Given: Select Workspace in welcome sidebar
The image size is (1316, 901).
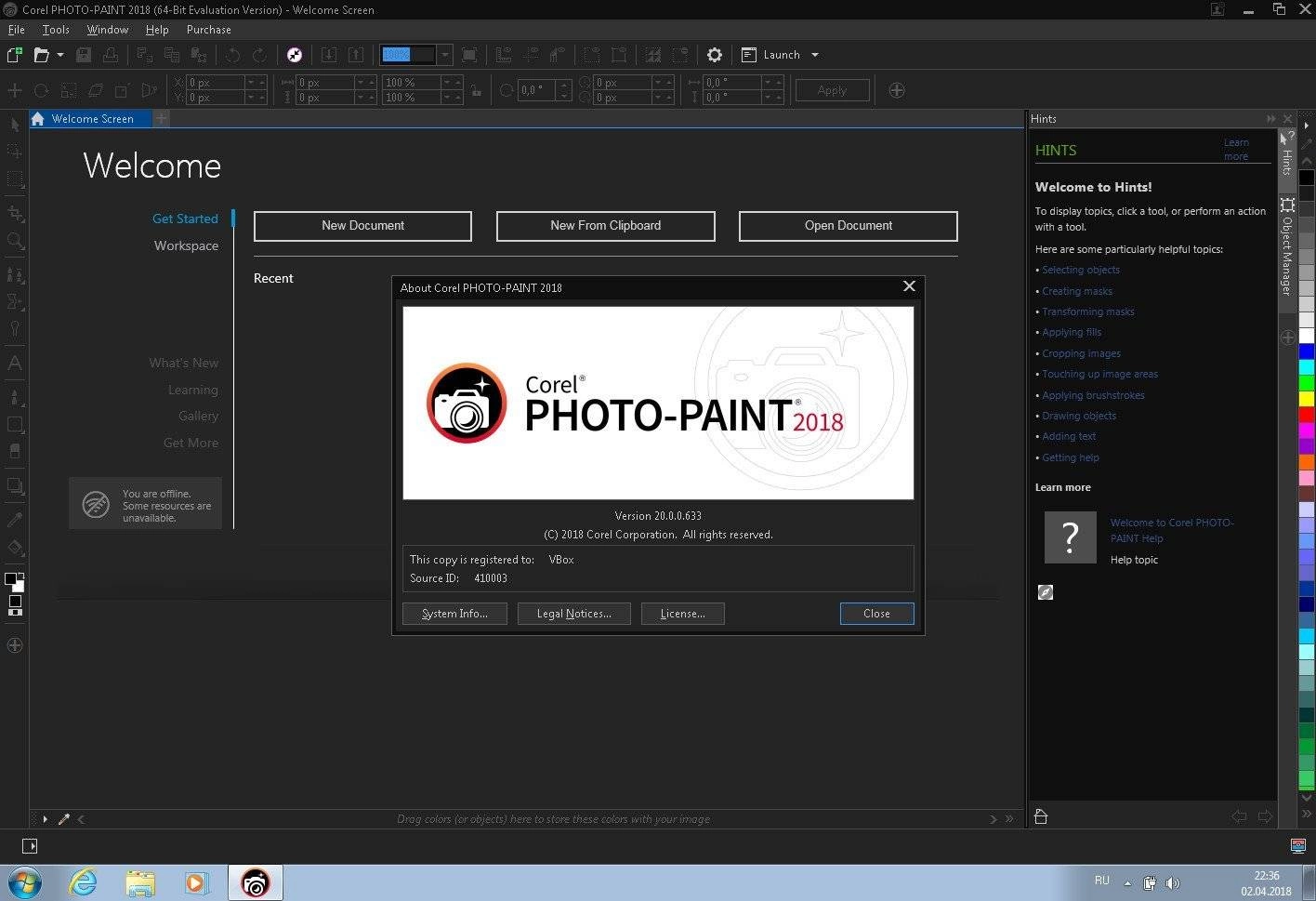Looking at the screenshot, I should point(186,245).
